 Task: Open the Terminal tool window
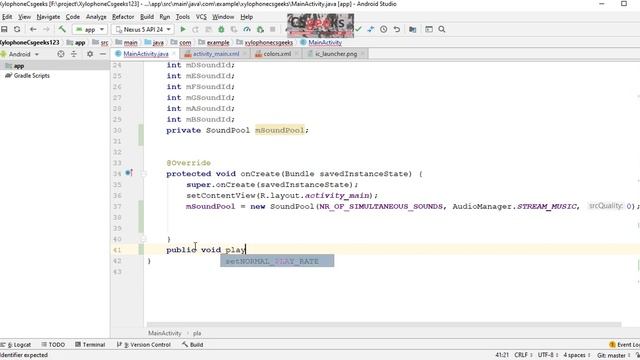[90, 345]
